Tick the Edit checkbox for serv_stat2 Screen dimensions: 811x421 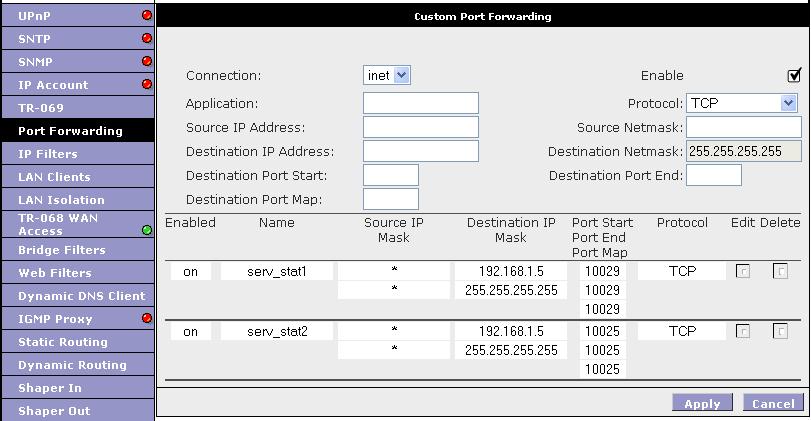(x=743, y=331)
